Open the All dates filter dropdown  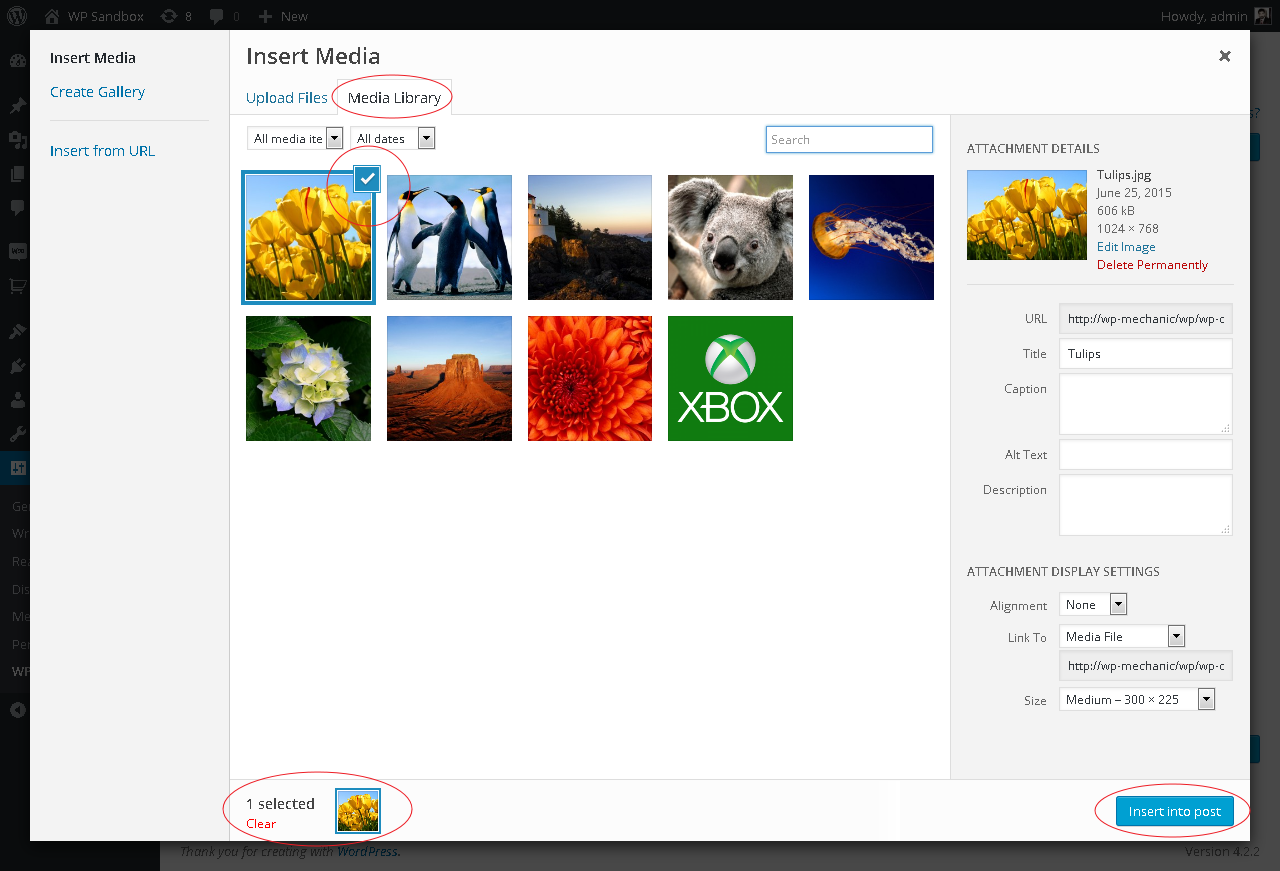[392, 138]
